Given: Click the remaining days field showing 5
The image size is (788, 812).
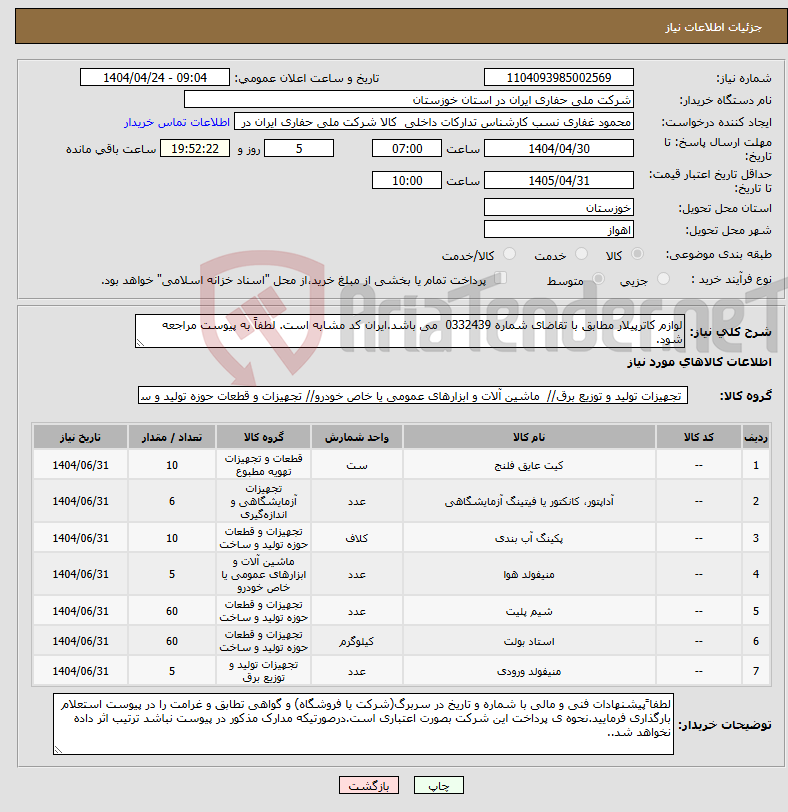Looking at the screenshot, I should (x=299, y=149).
